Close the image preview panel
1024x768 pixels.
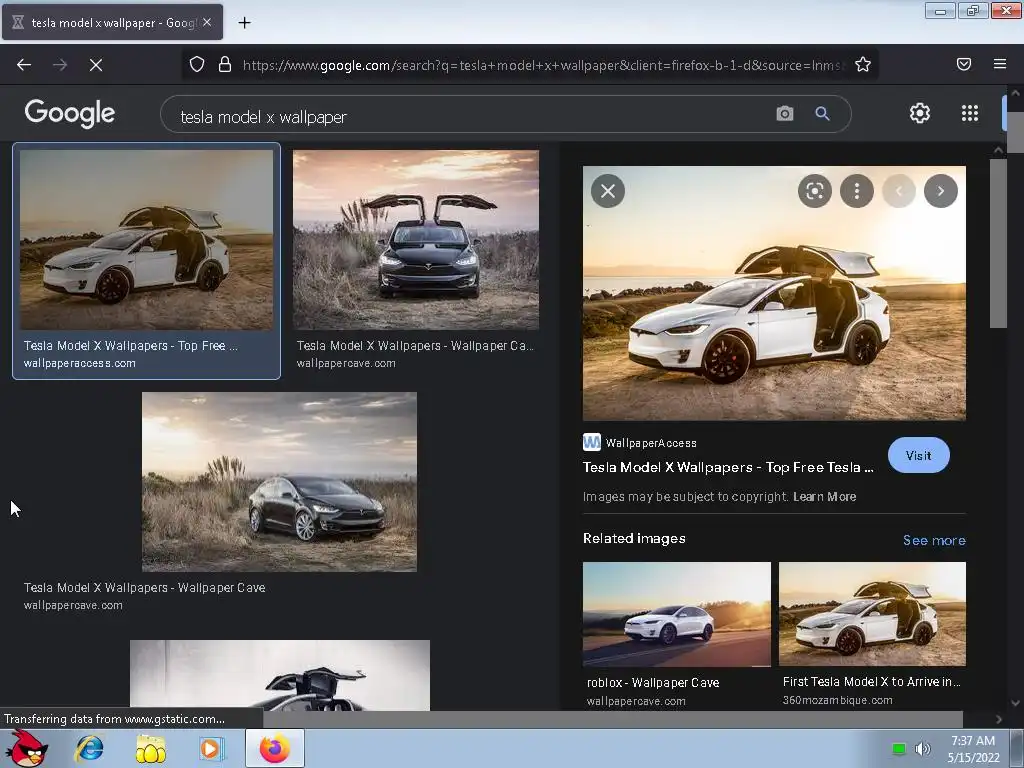point(608,191)
